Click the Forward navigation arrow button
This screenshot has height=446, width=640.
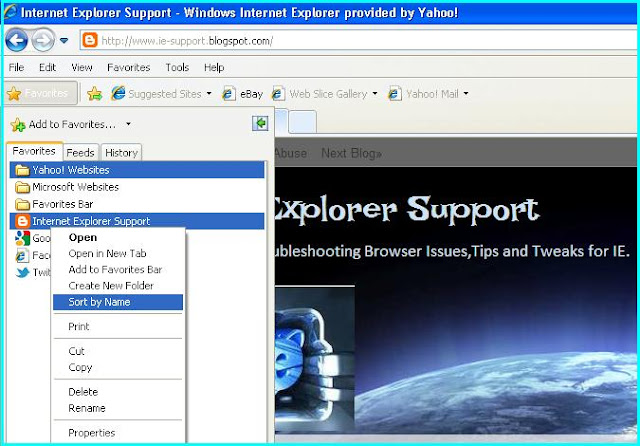(x=43, y=40)
